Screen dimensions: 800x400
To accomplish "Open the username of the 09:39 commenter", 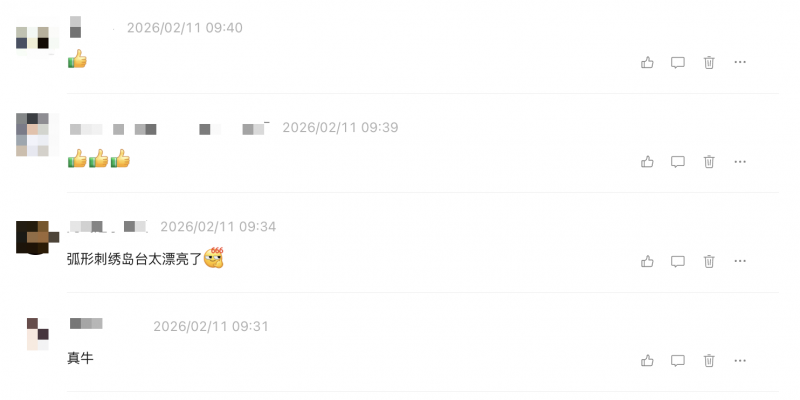I will [169, 129].
